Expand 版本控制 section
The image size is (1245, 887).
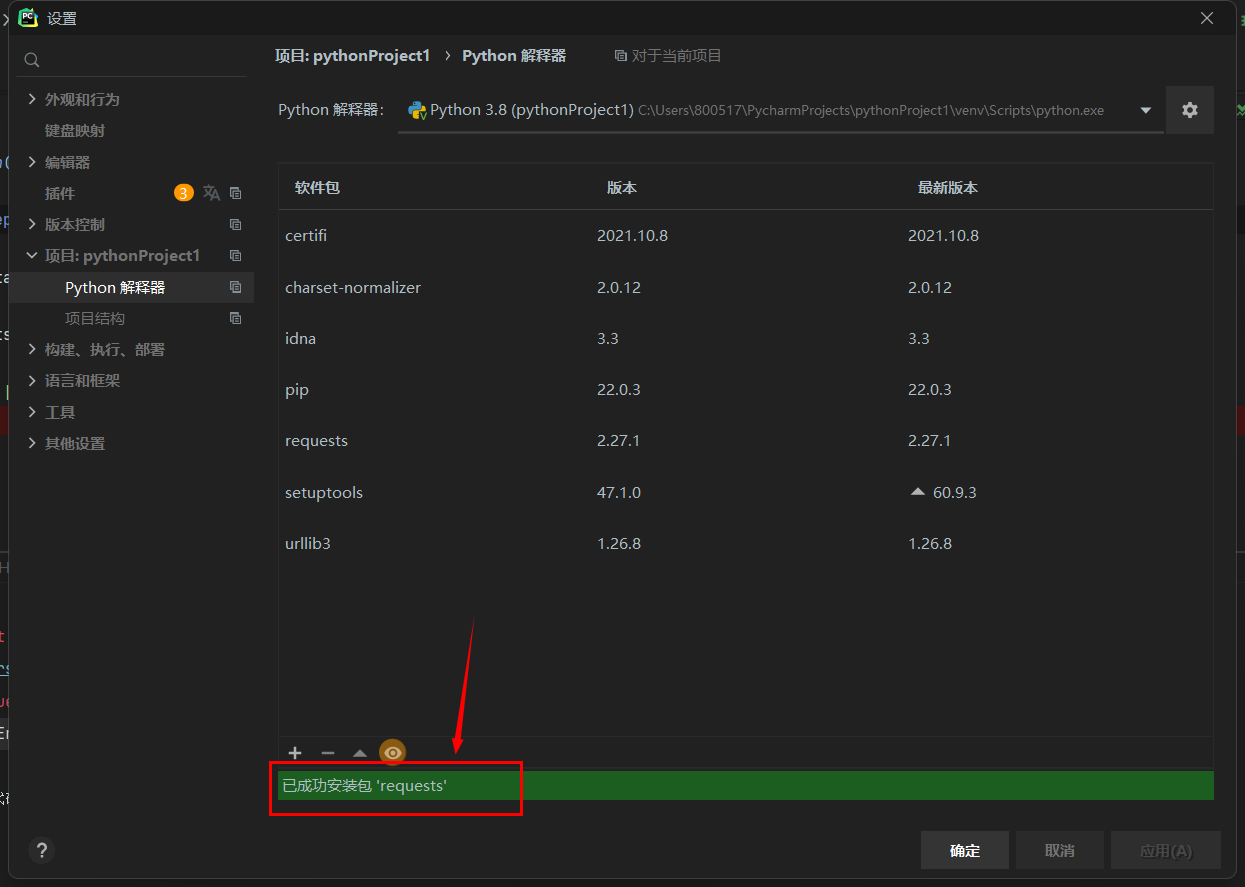(x=32, y=224)
